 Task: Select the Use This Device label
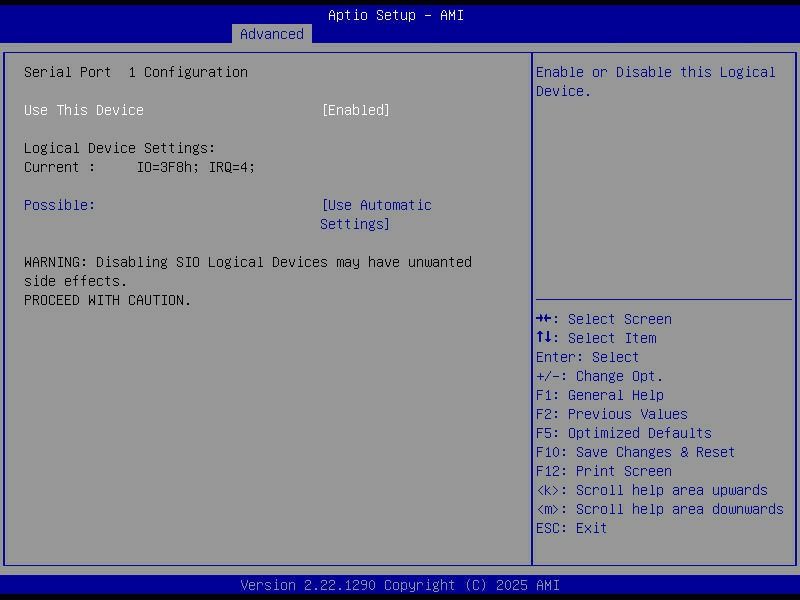84,110
